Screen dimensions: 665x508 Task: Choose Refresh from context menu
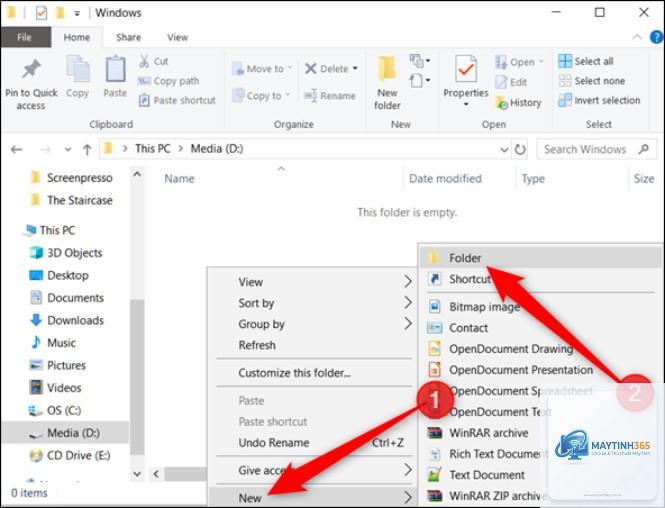pos(313,345)
